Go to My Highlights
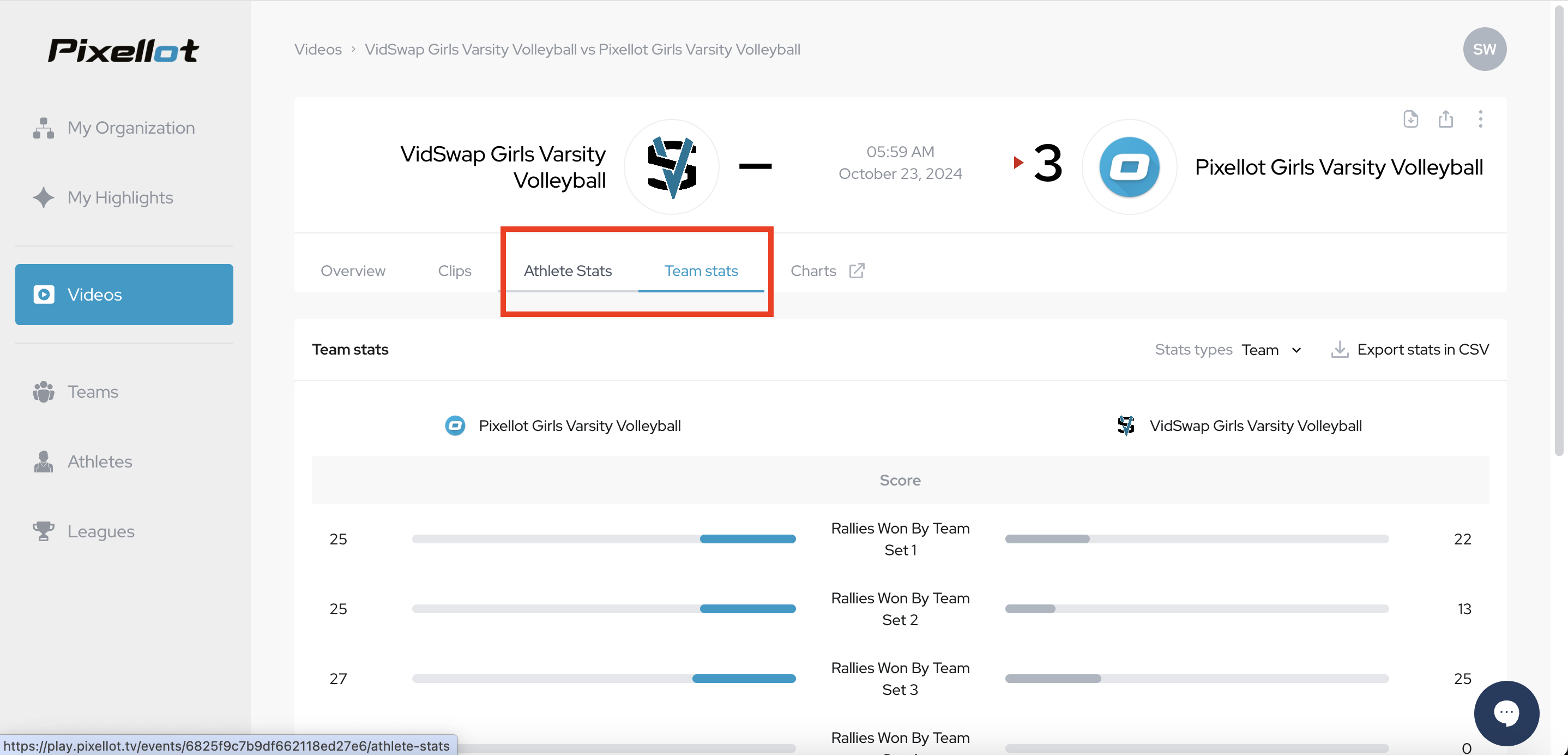Image resolution: width=1568 pixels, height=755 pixels. [x=124, y=197]
